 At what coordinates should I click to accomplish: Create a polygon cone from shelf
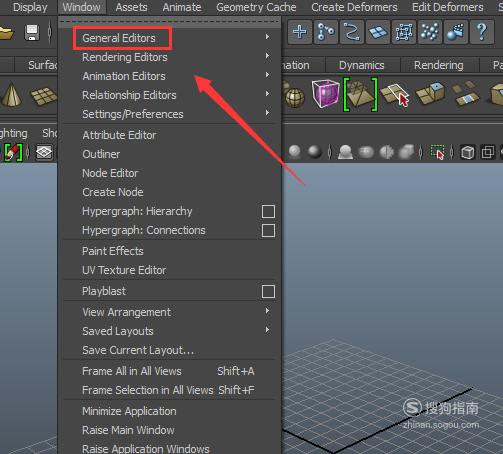pyautogui.click(x=12, y=95)
